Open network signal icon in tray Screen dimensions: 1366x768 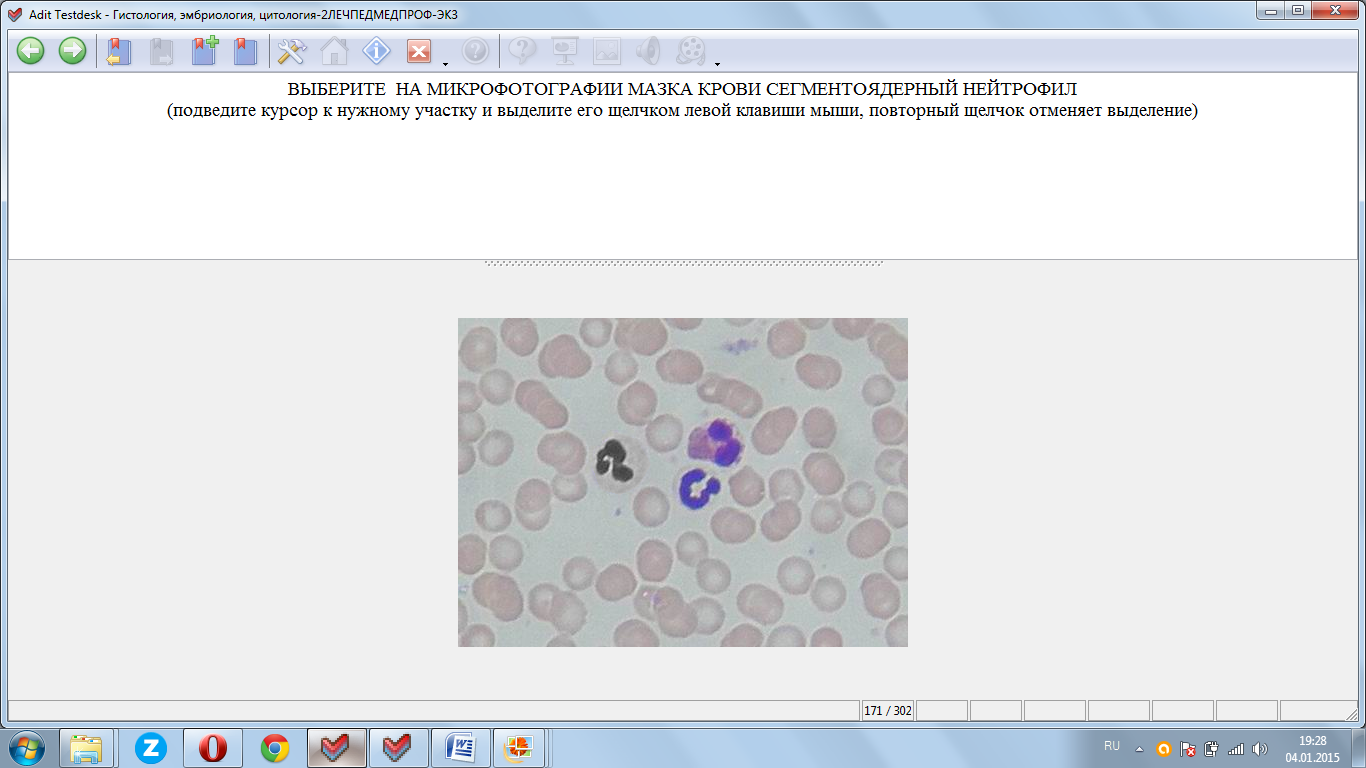coord(1236,748)
